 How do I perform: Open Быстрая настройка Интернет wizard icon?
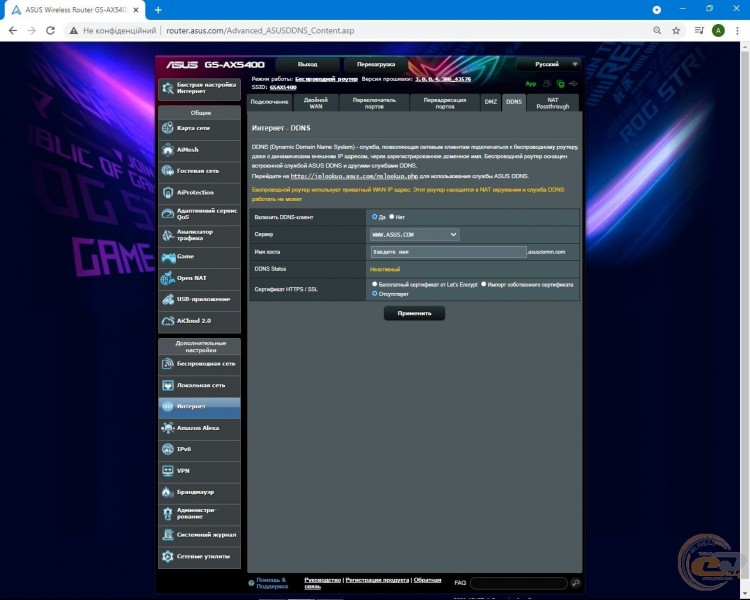(x=167, y=88)
